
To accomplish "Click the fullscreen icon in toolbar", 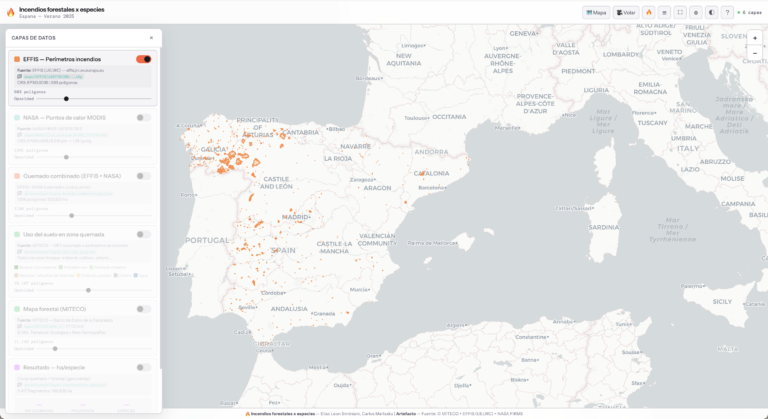I will tap(680, 13).
